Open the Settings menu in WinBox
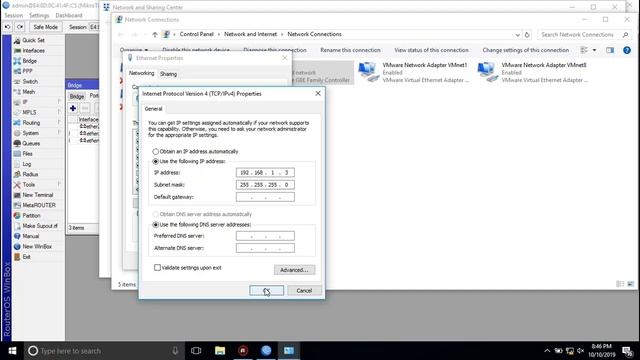Screen dimensions: 640x360 point(39,16)
